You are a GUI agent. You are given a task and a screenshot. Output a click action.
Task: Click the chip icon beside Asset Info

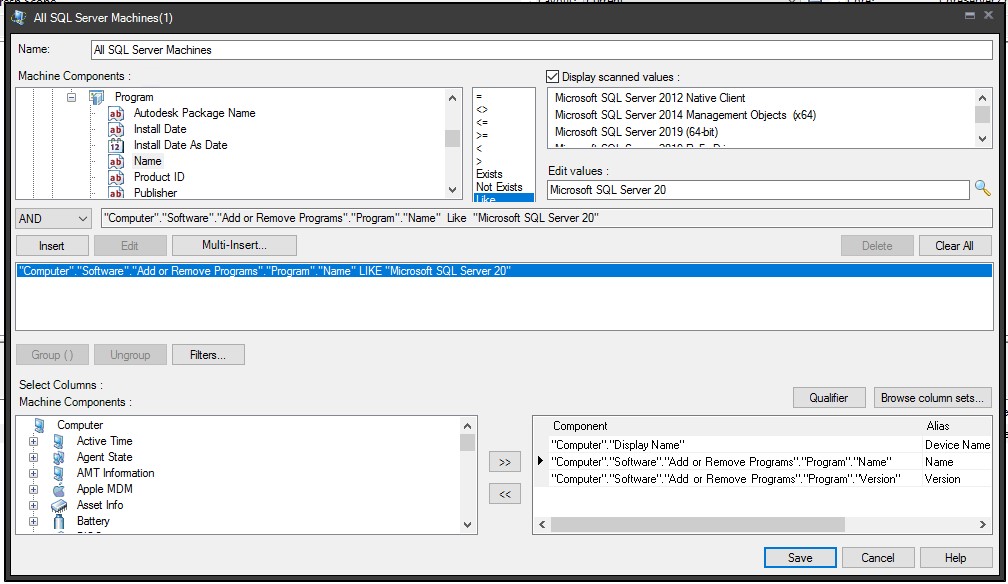59,505
